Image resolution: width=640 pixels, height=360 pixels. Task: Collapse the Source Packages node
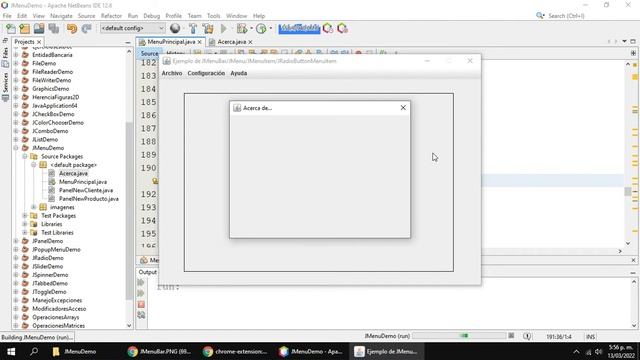pos(24,156)
